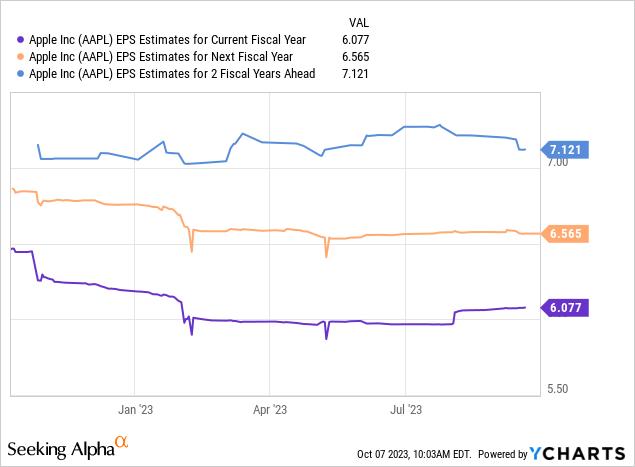Click the Seeking Alpha orange alpha symbol

[121, 441]
